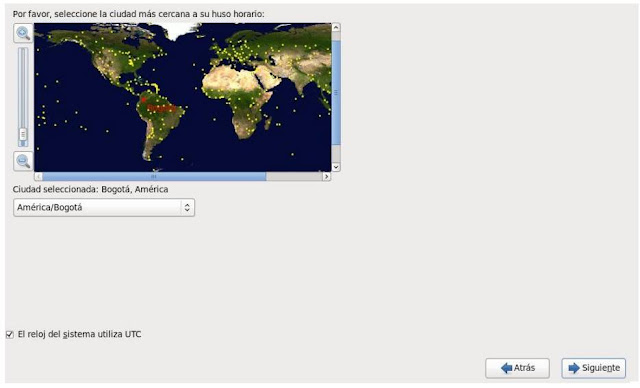
Task: Click the zoom in magnifier icon
Action: [23, 33]
